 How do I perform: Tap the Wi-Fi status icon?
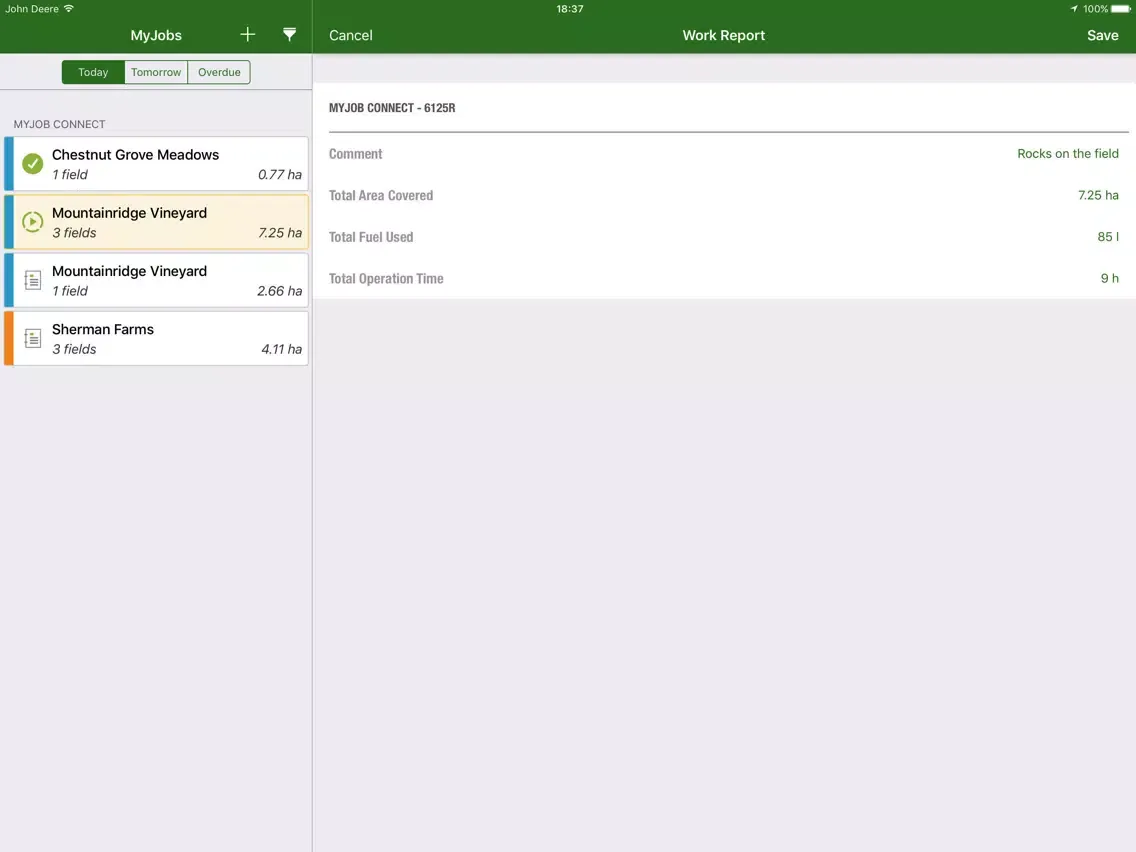(69, 9)
